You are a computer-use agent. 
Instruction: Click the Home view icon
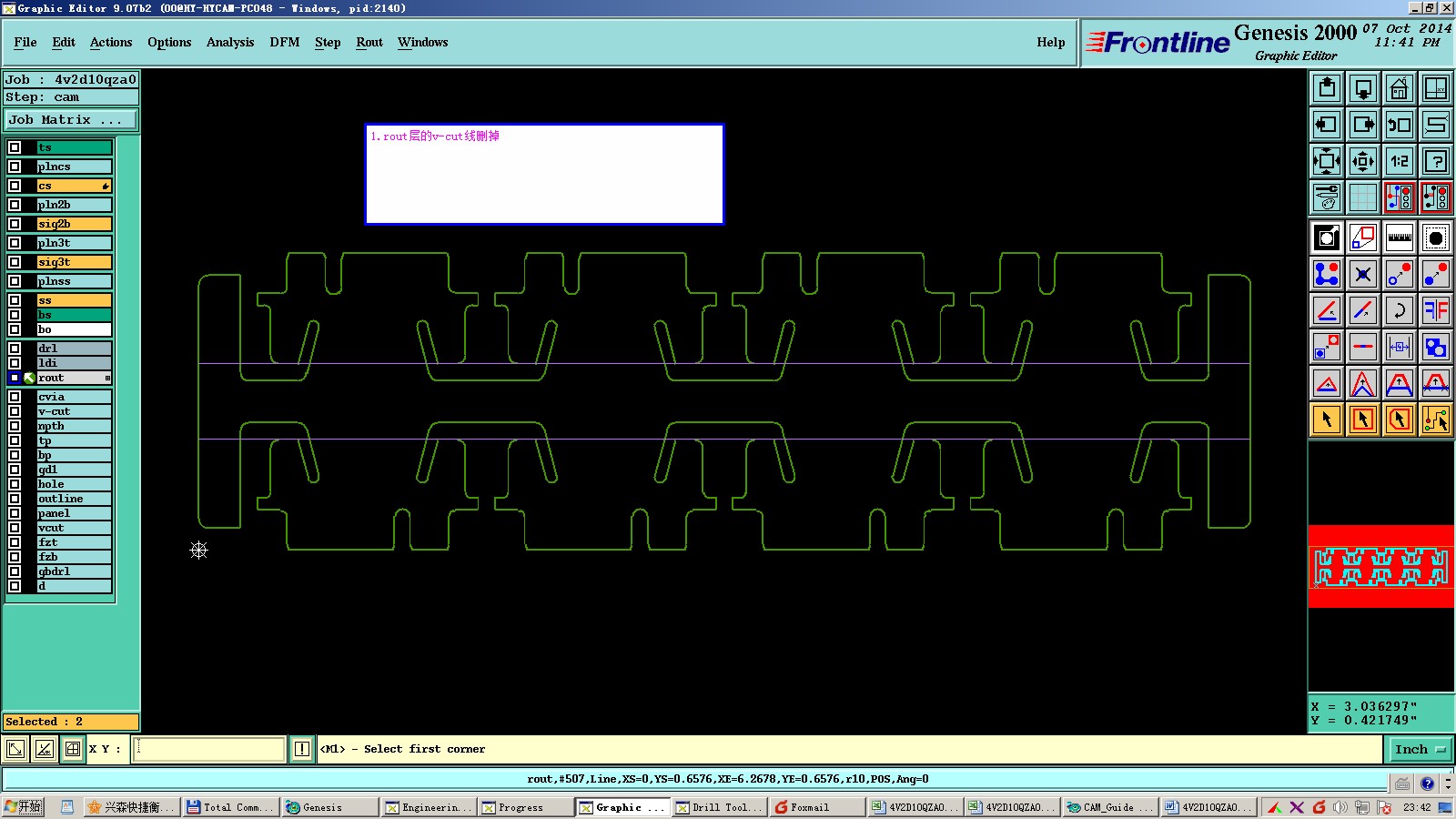point(1399,88)
